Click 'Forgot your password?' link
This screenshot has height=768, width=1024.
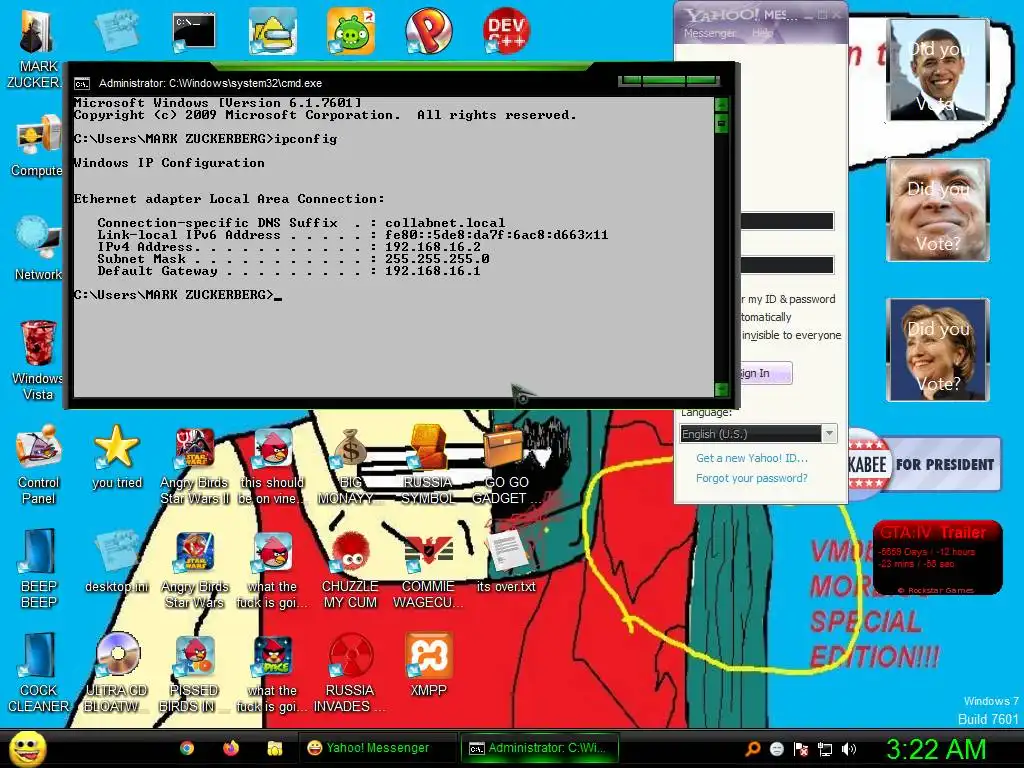pos(752,478)
